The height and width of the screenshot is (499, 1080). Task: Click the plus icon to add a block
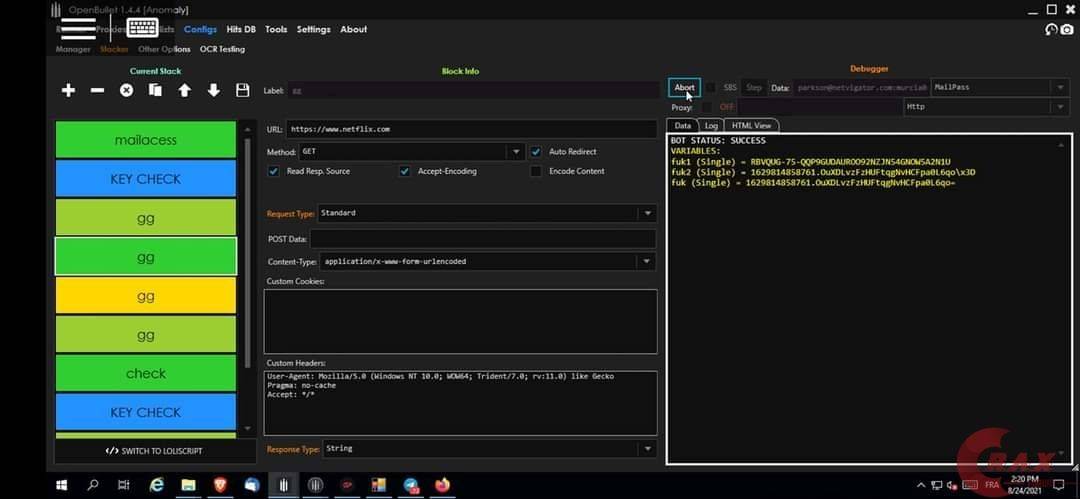(68, 90)
